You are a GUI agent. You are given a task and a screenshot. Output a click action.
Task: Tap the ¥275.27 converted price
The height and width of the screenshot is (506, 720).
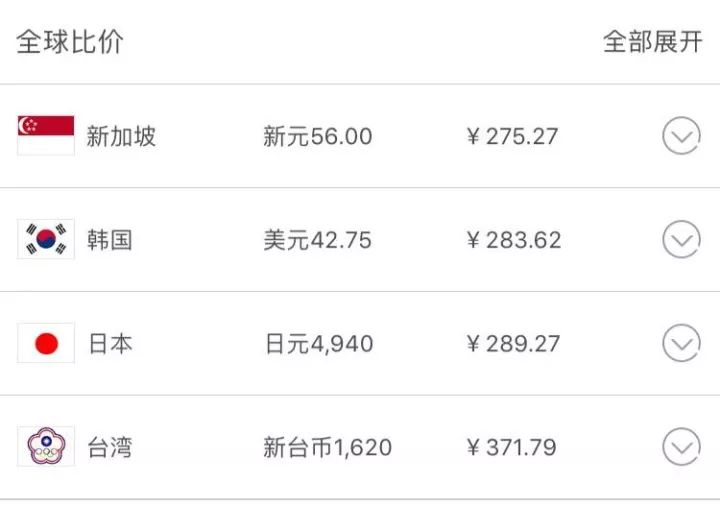tap(512, 137)
